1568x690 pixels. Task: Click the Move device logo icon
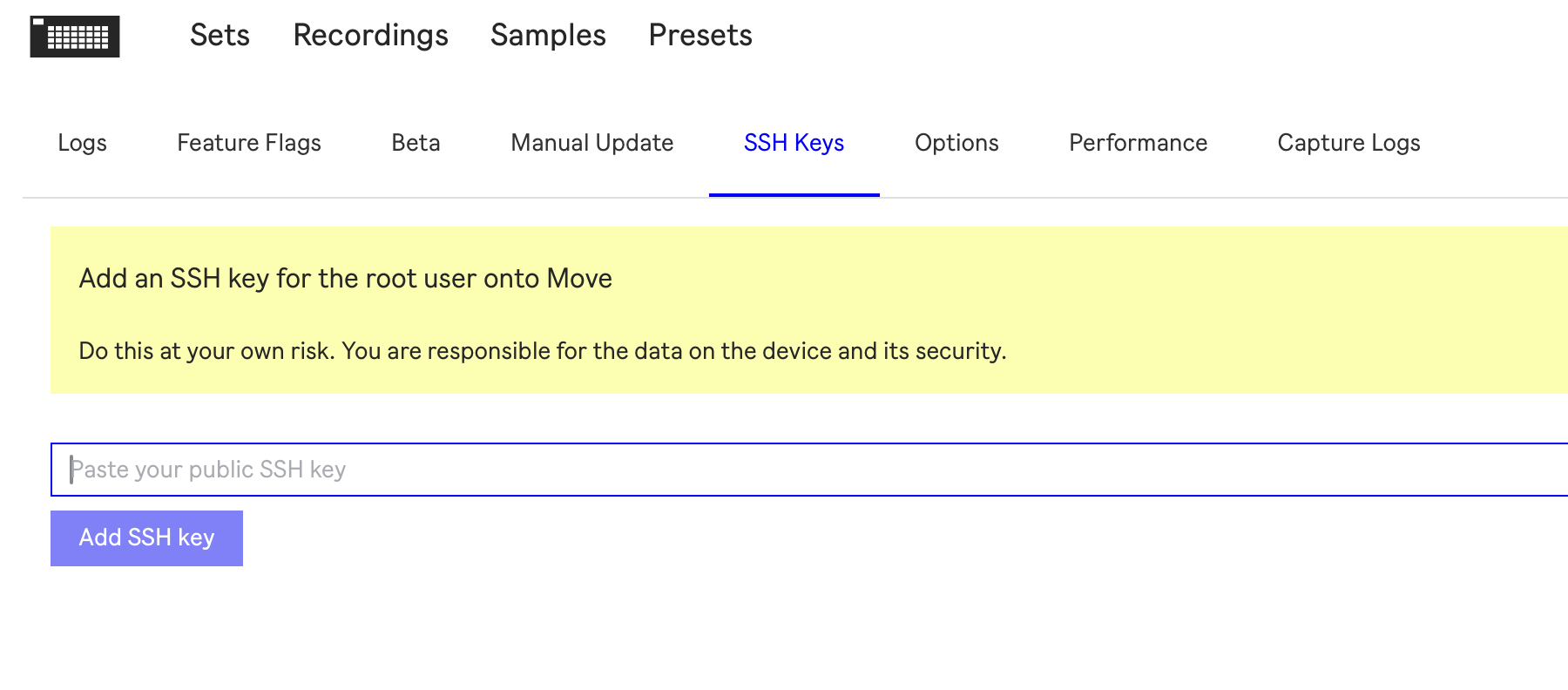[x=75, y=37]
